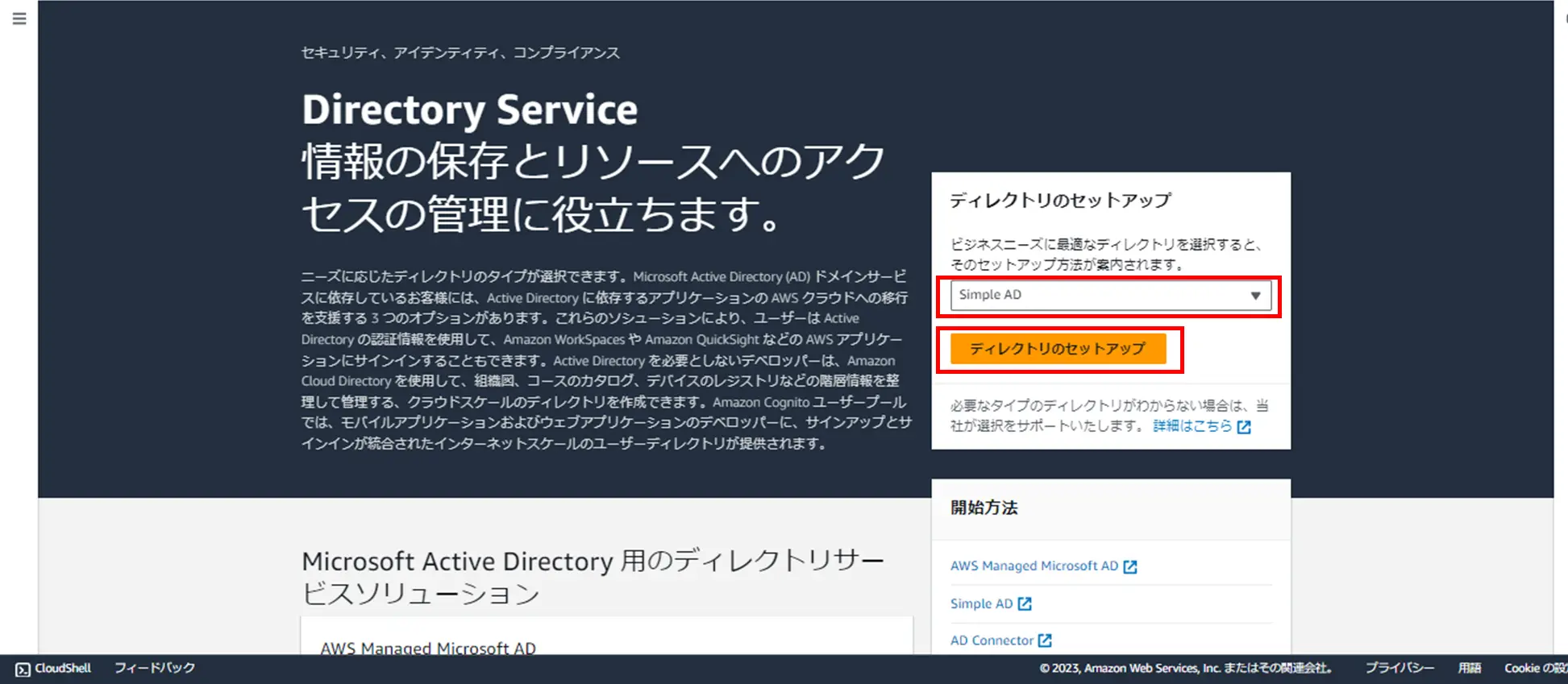
Task: Click external icon next to Simple AD link
Action: click(x=1025, y=603)
